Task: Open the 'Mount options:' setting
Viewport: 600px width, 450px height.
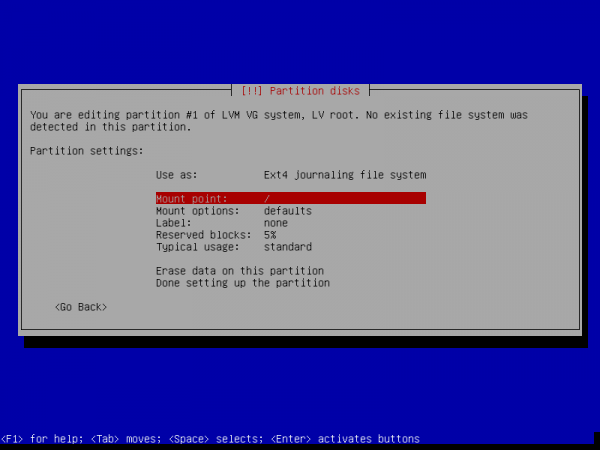Action: click(197, 211)
